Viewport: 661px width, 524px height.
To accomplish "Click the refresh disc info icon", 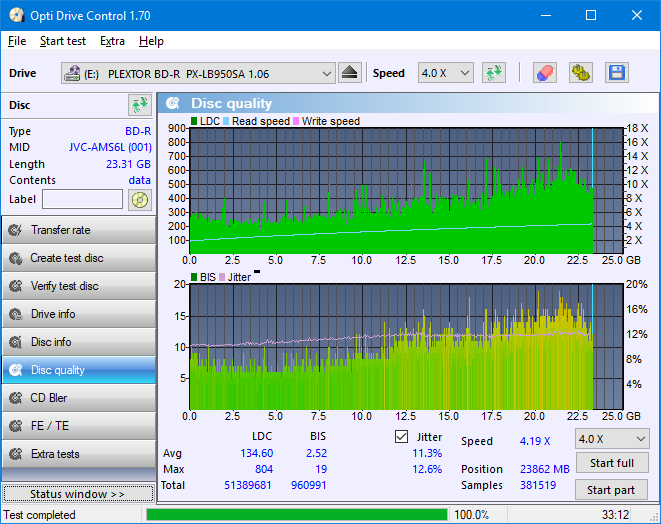I will [139, 105].
